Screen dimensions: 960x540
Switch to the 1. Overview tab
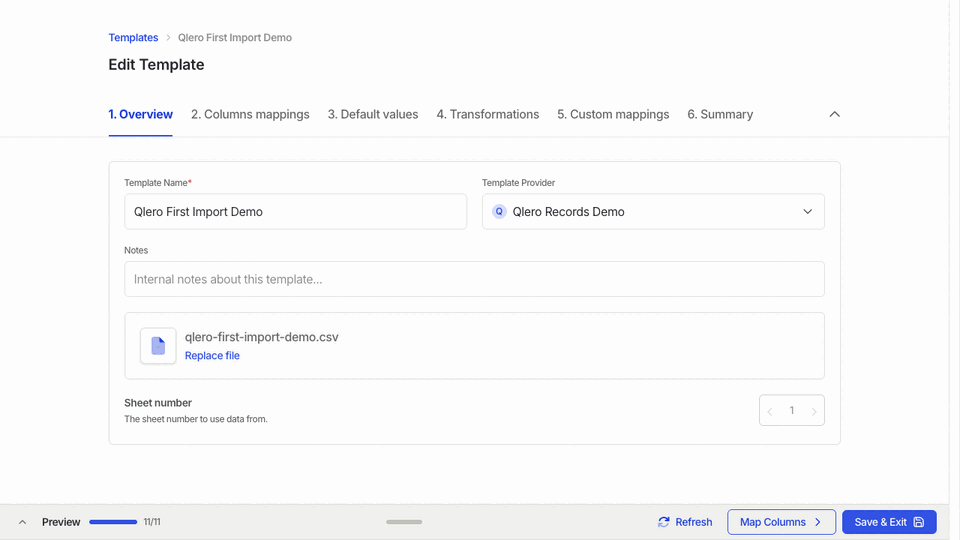[x=140, y=114]
